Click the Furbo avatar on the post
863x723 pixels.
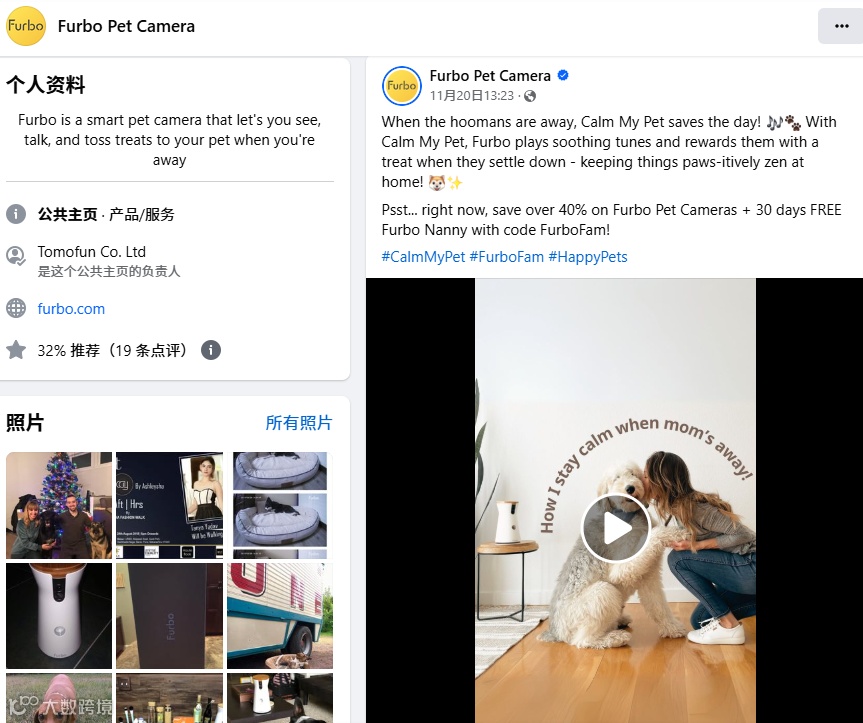pos(402,86)
